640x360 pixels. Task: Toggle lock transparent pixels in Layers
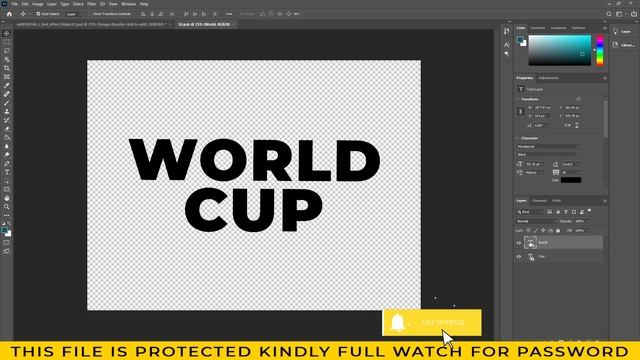(x=529, y=231)
